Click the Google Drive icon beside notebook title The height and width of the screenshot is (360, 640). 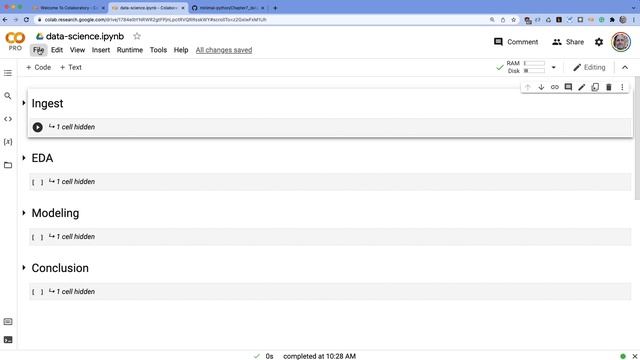coord(40,36)
